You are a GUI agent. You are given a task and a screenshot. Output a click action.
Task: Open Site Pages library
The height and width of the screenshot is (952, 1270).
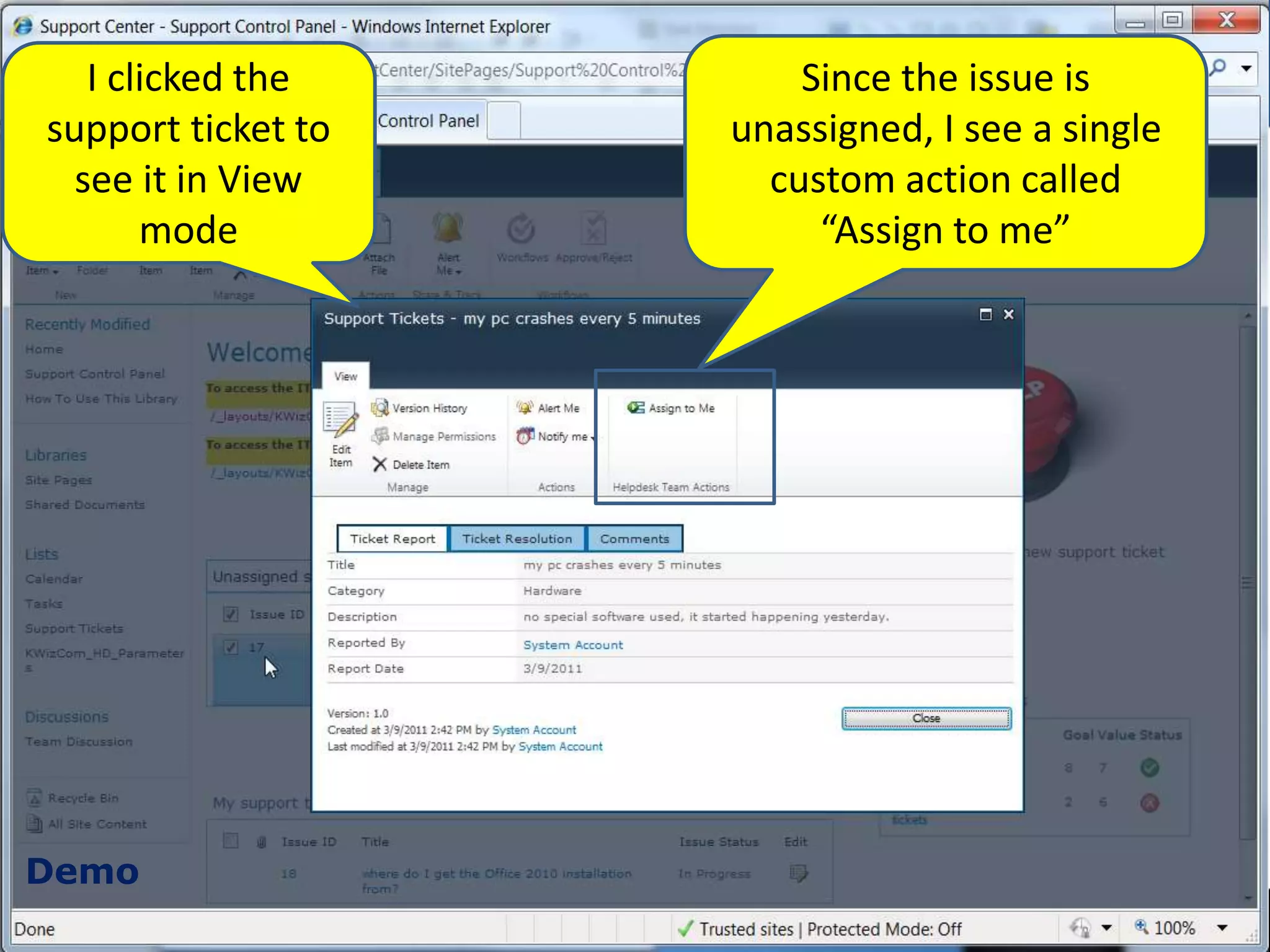pyautogui.click(x=58, y=480)
